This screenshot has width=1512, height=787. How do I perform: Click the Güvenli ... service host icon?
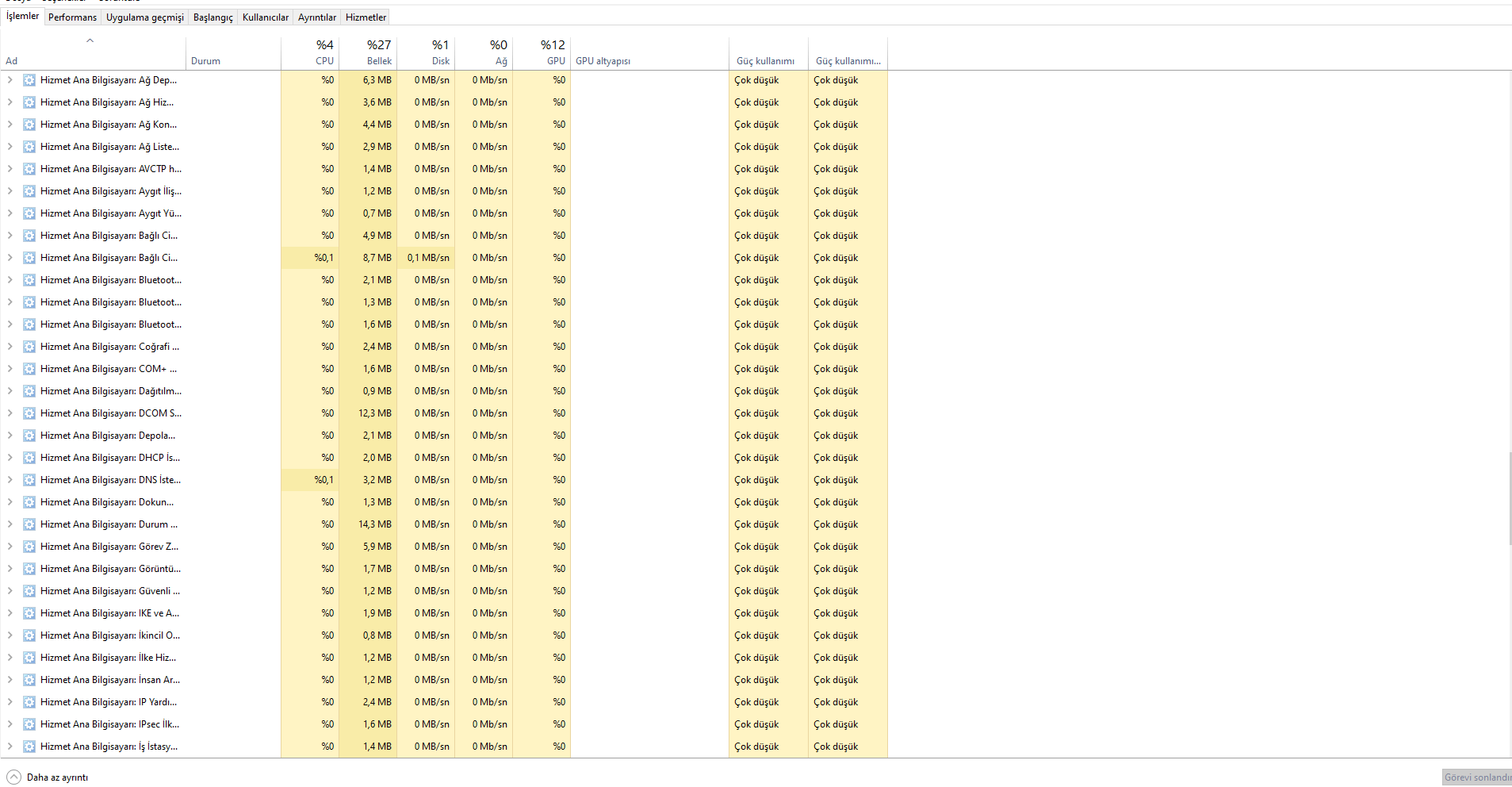tap(29, 591)
